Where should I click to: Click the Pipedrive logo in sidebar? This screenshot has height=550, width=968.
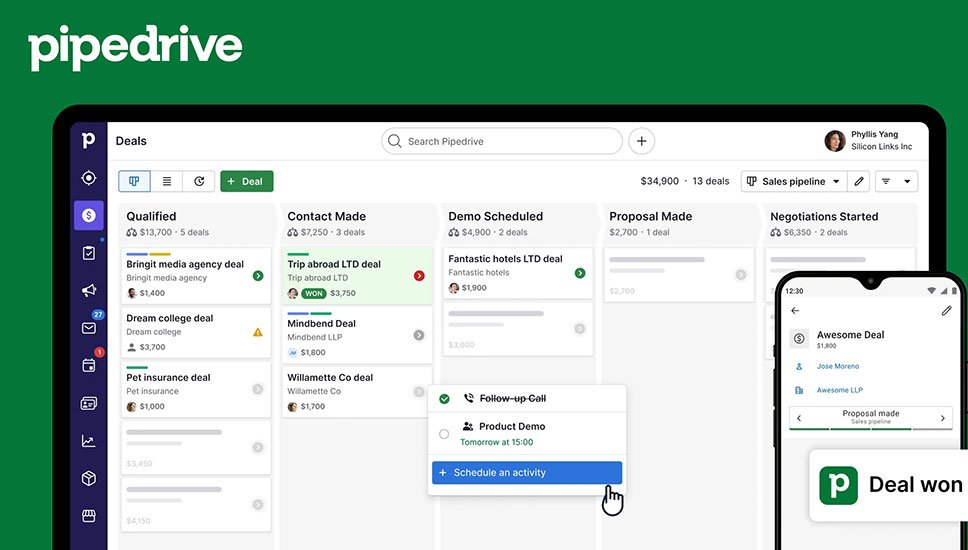coord(88,140)
